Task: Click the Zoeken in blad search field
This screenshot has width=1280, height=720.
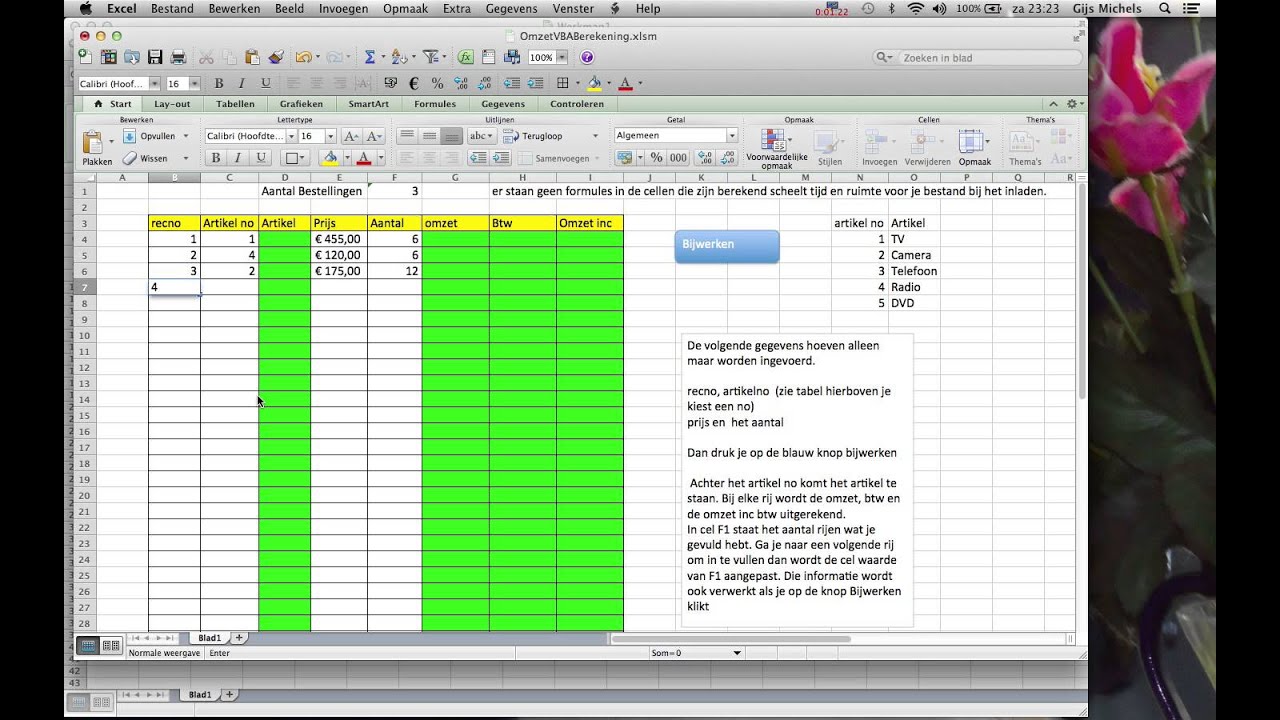Action: point(976,58)
